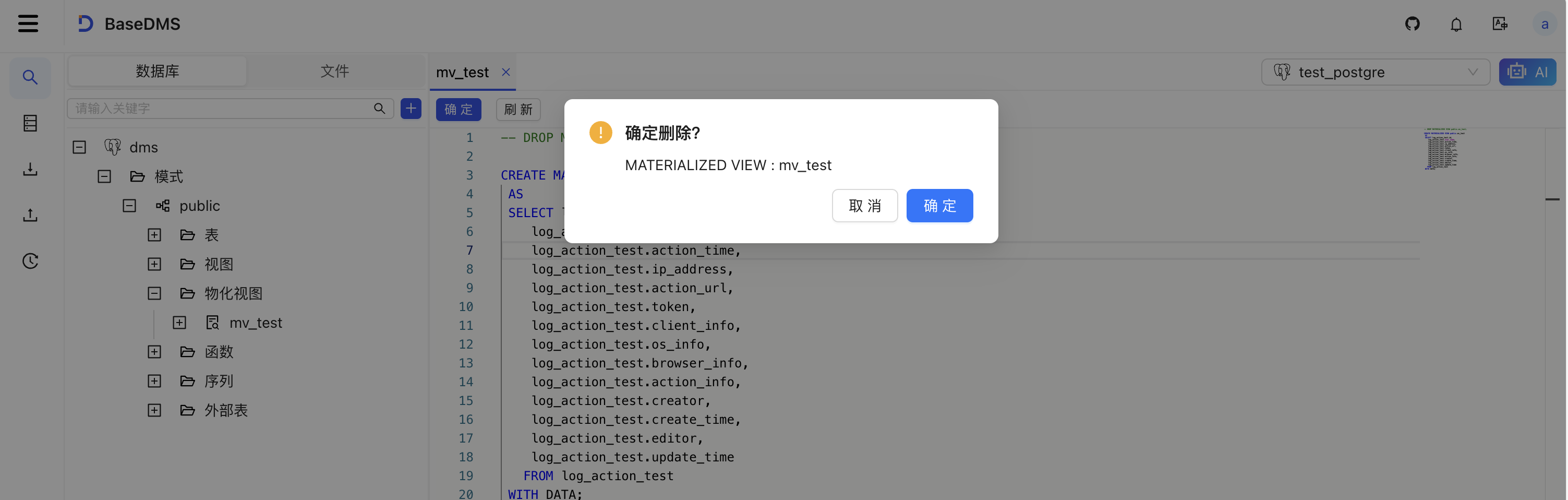Viewport: 1568px width, 500px height.
Task: Click the blue plus add button
Action: point(411,109)
